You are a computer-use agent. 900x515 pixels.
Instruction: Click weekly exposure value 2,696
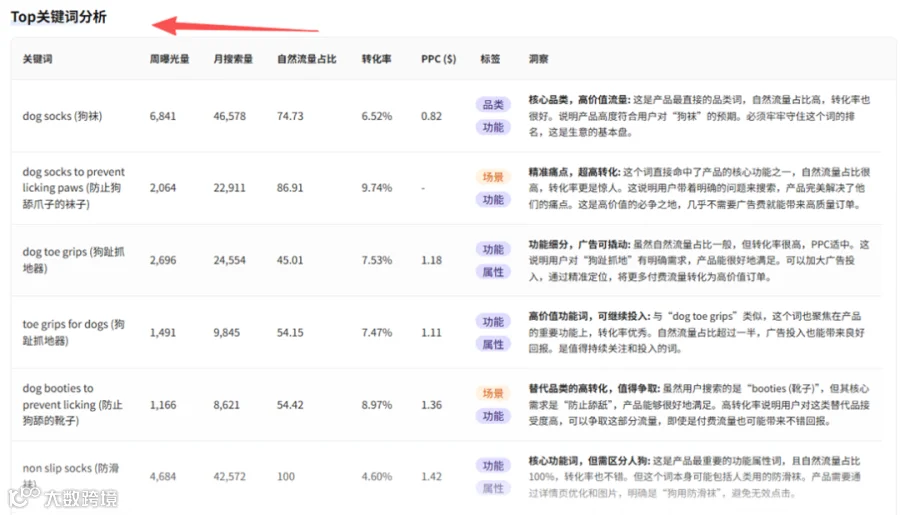point(163,260)
